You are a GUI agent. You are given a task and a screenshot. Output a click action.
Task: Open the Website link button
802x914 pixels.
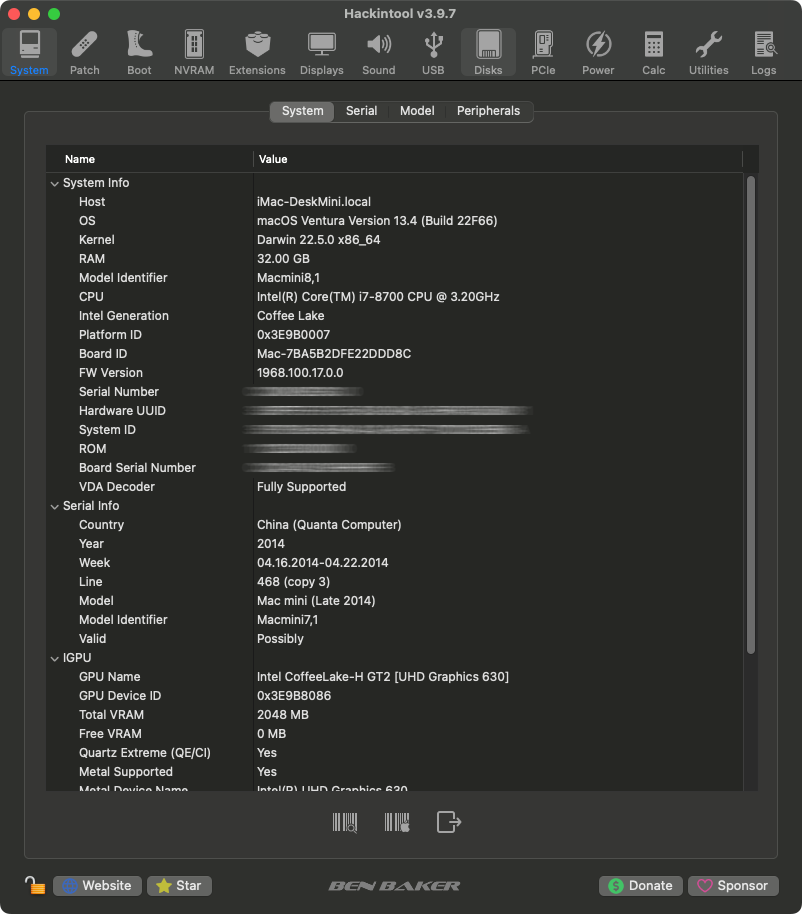coord(97,885)
